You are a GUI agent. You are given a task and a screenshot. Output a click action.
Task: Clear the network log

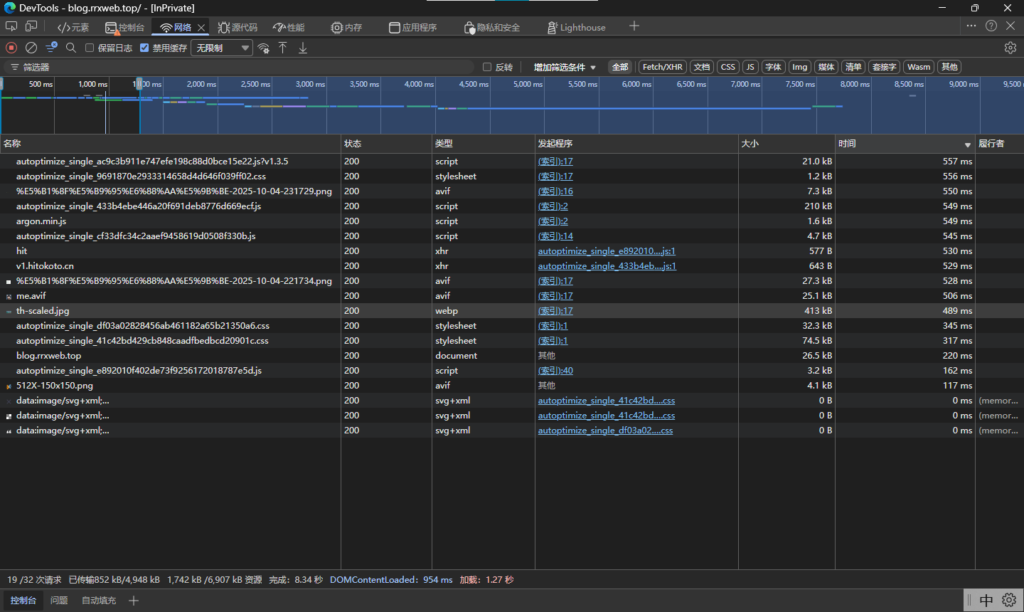coord(31,47)
